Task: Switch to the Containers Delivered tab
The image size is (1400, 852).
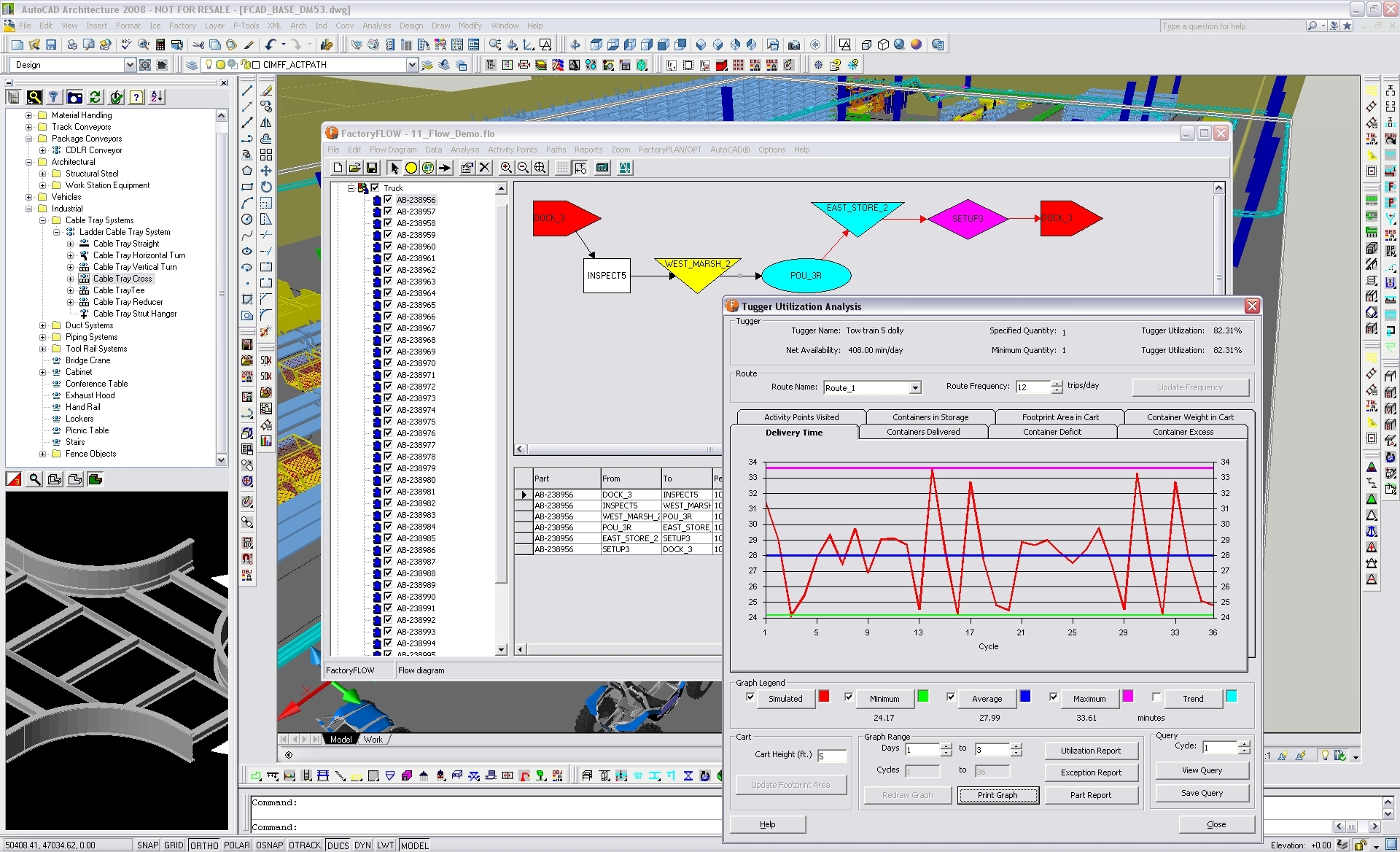Action: click(923, 432)
